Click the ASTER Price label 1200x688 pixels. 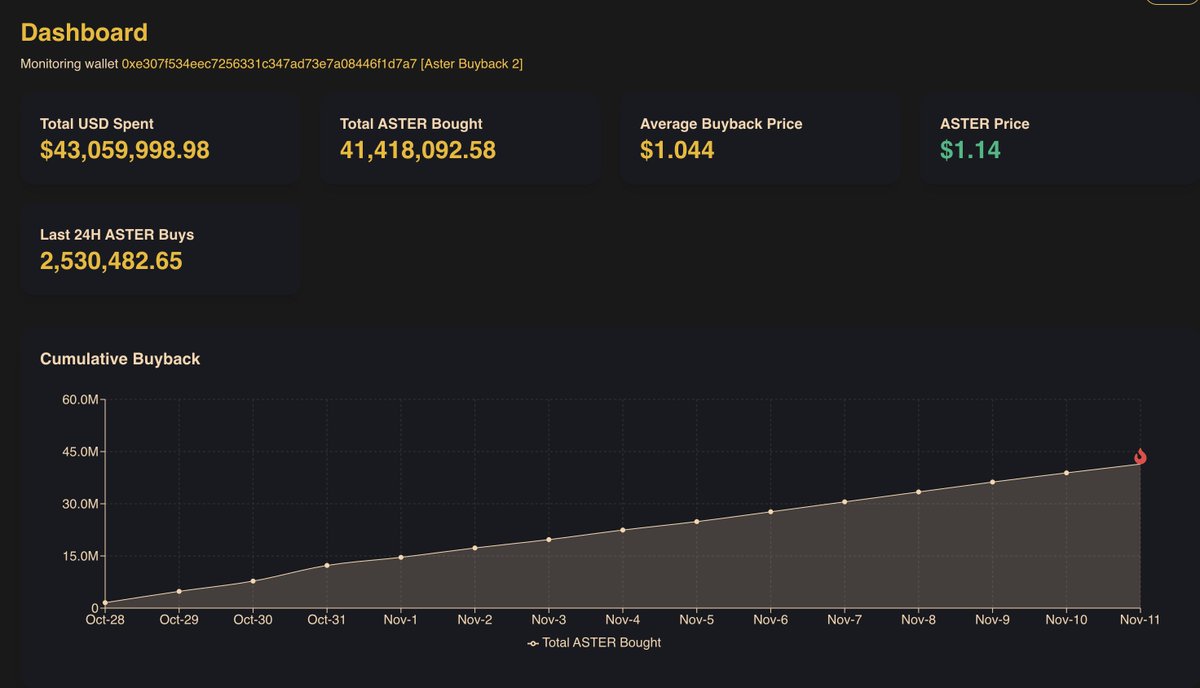984,124
